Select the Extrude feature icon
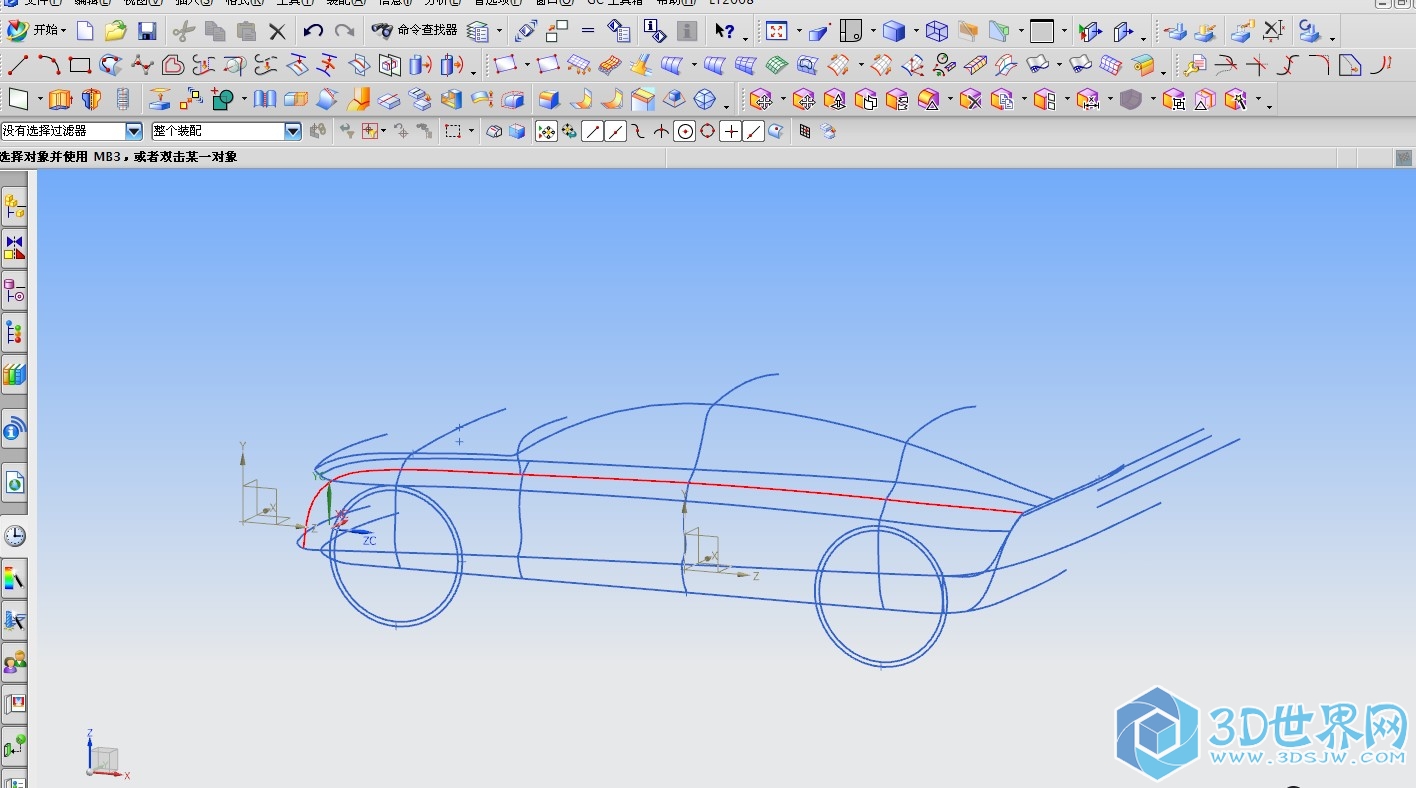Viewport: 1416px width, 788px height. click(x=61, y=99)
